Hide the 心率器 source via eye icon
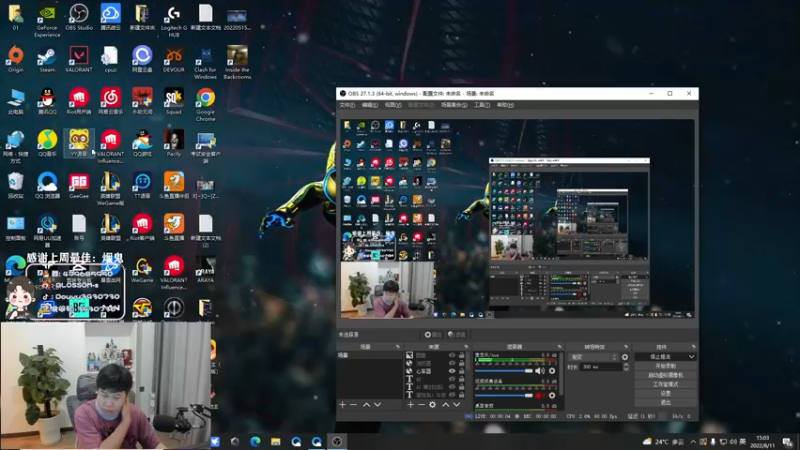 click(x=452, y=371)
